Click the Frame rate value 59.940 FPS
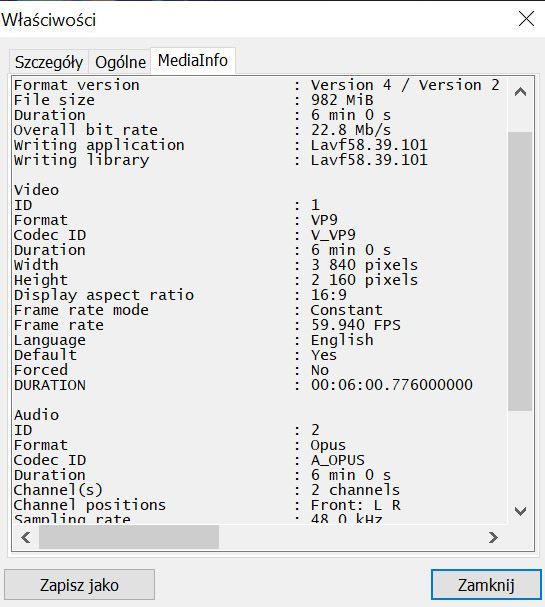This screenshot has height=607, width=545. [356, 325]
